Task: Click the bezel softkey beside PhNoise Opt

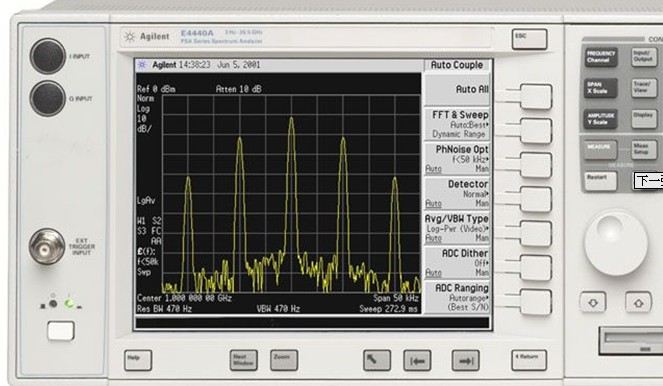Action: pyautogui.click(x=536, y=165)
